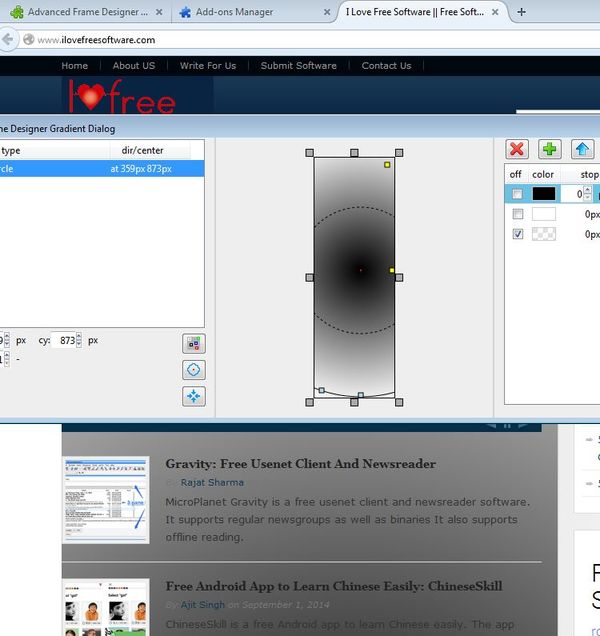Click author link Rajat Sharma
The height and width of the screenshot is (636, 600).
coord(211,483)
